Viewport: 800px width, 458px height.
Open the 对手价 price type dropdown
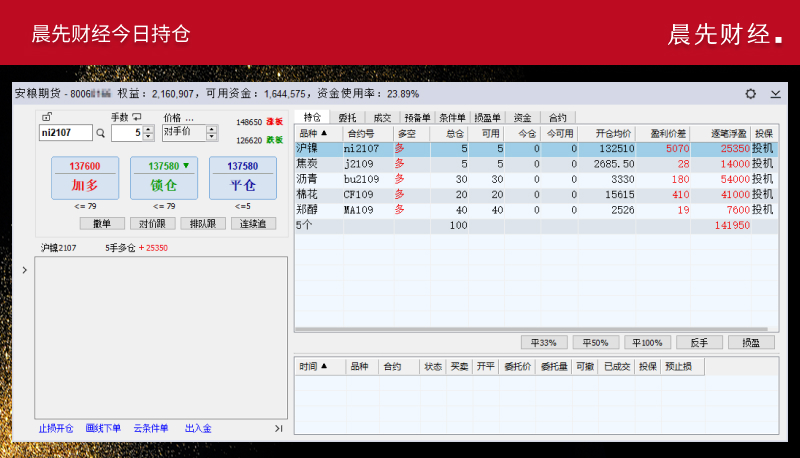point(213,132)
